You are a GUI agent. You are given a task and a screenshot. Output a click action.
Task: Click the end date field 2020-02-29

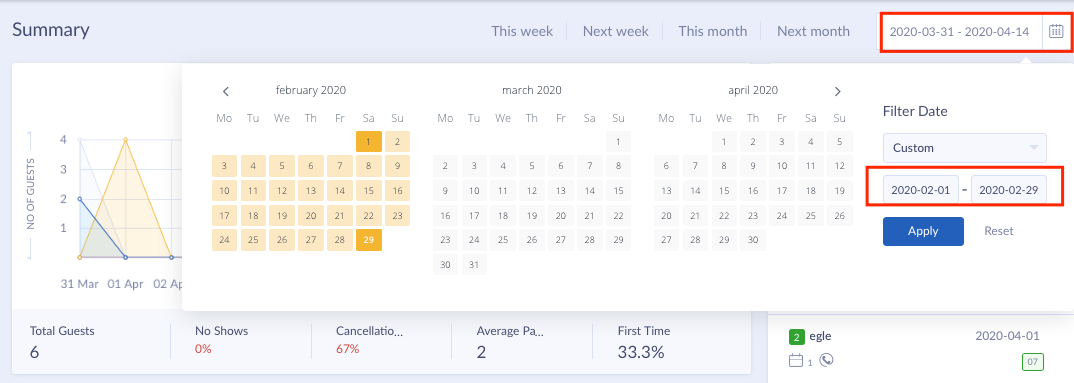(1009, 190)
